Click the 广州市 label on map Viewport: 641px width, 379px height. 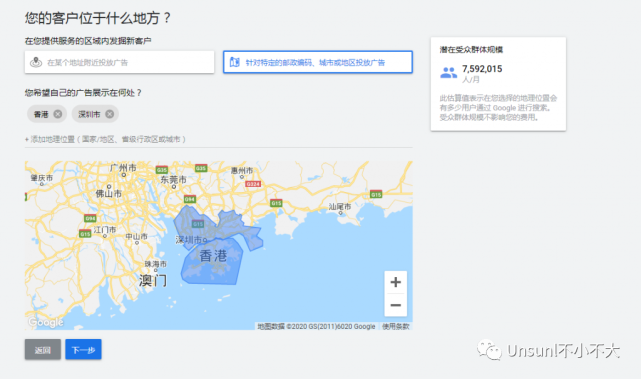pyautogui.click(x=123, y=168)
